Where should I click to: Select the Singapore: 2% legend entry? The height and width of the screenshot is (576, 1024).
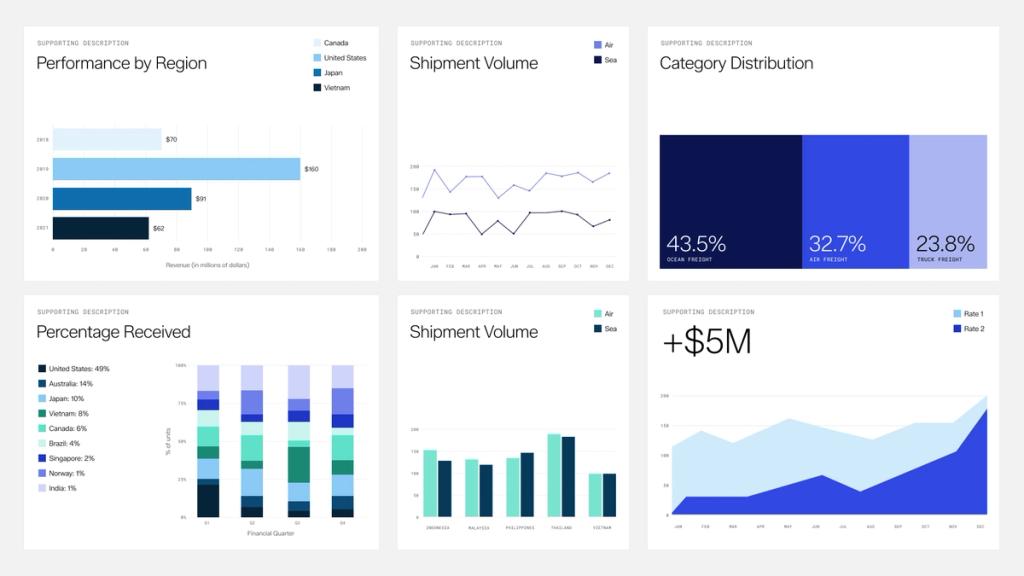pos(66,458)
